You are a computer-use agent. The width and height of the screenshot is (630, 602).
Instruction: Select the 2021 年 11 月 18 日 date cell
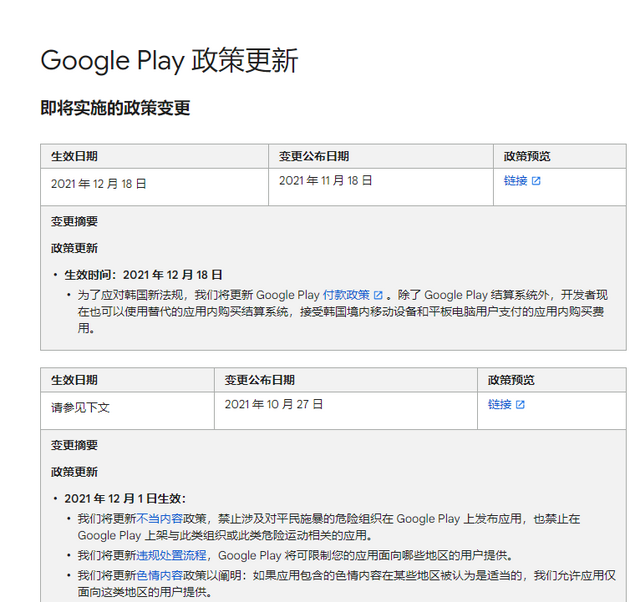pyautogui.click(x=325, y=181)
